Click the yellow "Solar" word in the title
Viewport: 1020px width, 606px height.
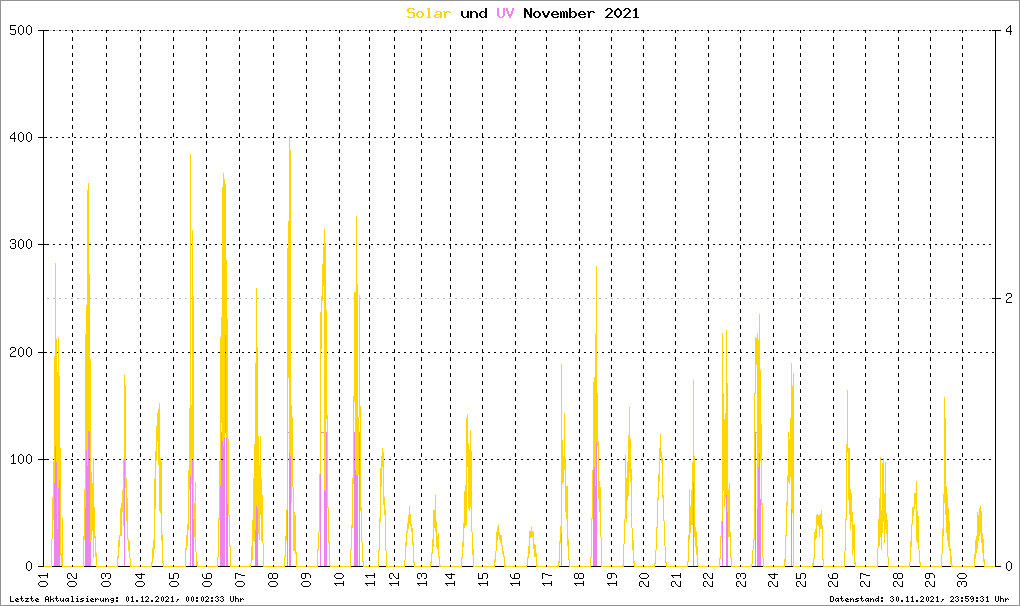click(x=428, y=13)
